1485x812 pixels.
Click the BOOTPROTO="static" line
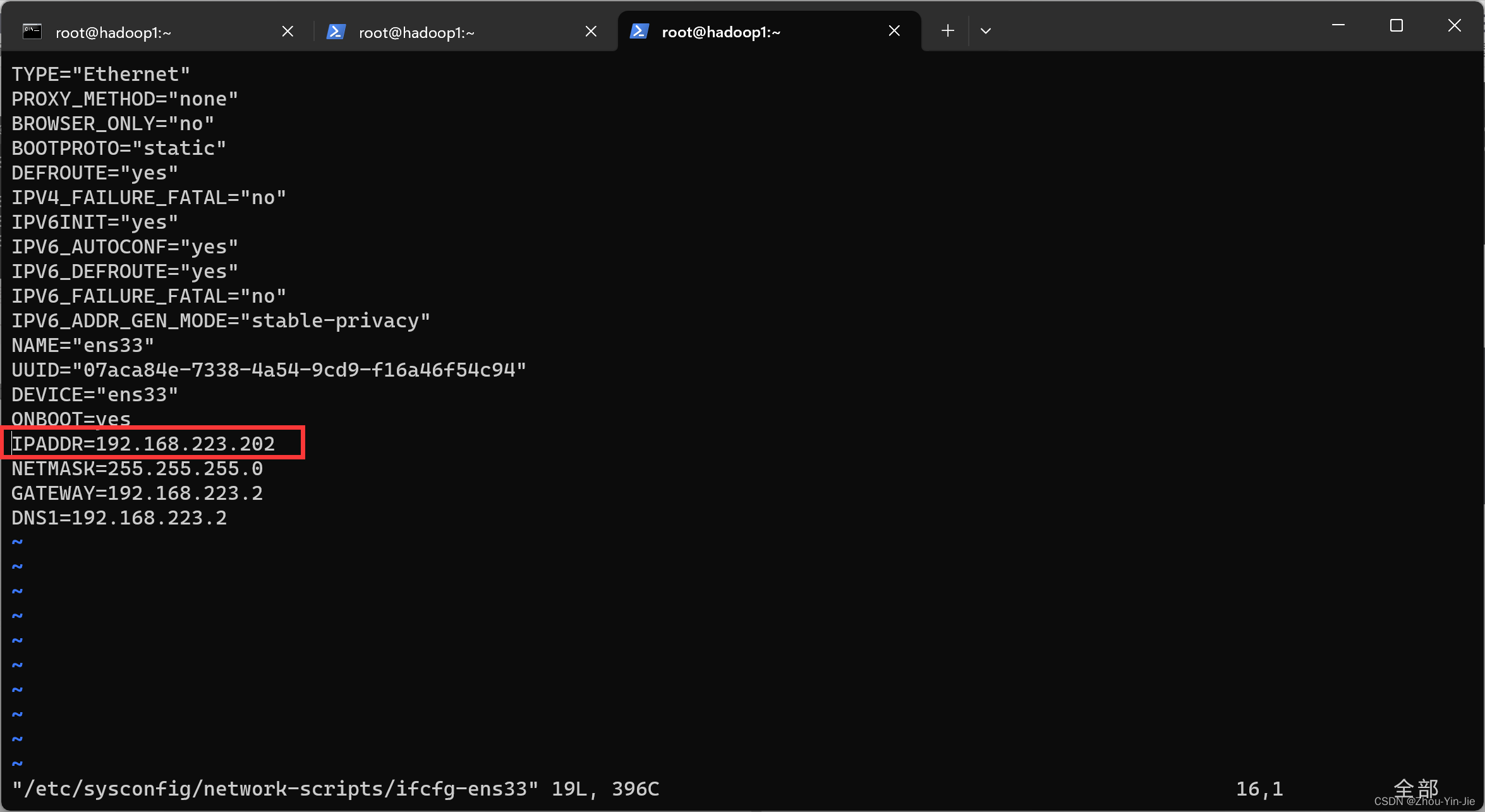(x=119, y=148)
